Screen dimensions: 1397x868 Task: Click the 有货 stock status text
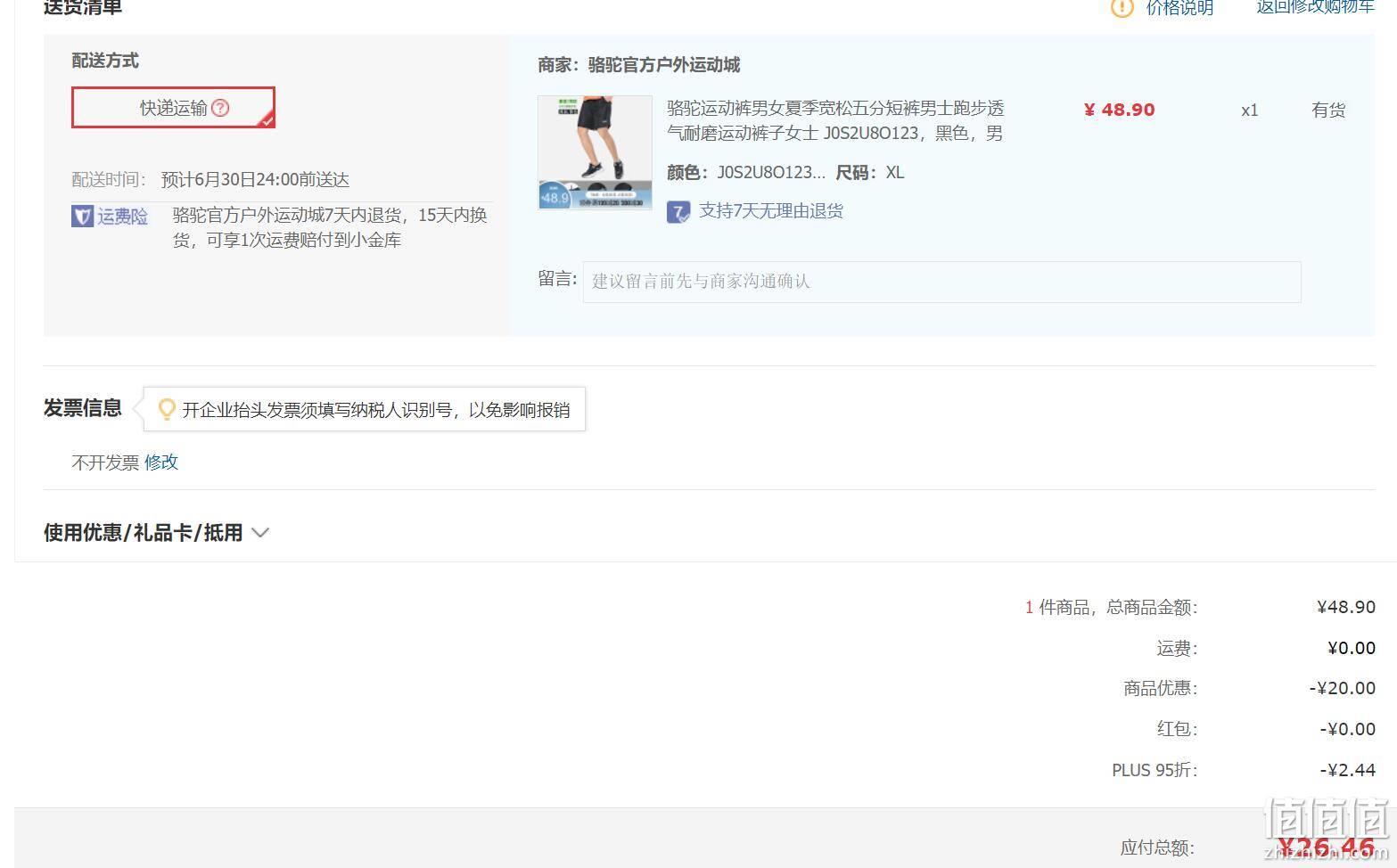[x=1328, y=111]
